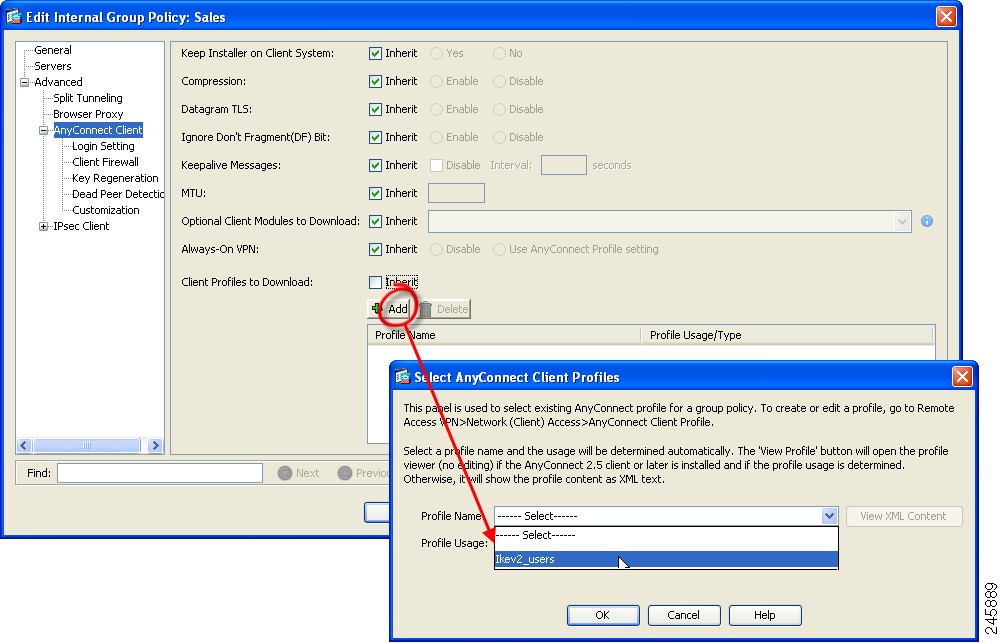Viewport: 1001px width, 644px height.
Task: Toggle Inherit checkbox for MTU
Action: [x=375, y=193]
